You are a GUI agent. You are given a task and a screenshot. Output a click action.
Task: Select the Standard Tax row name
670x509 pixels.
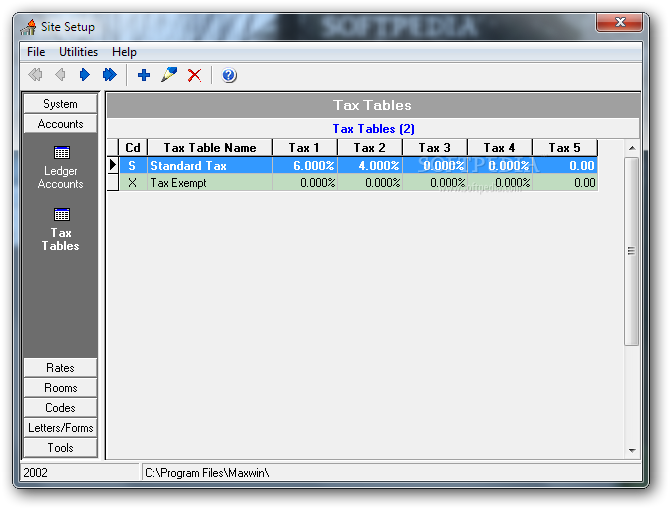[x=210, y=165]
